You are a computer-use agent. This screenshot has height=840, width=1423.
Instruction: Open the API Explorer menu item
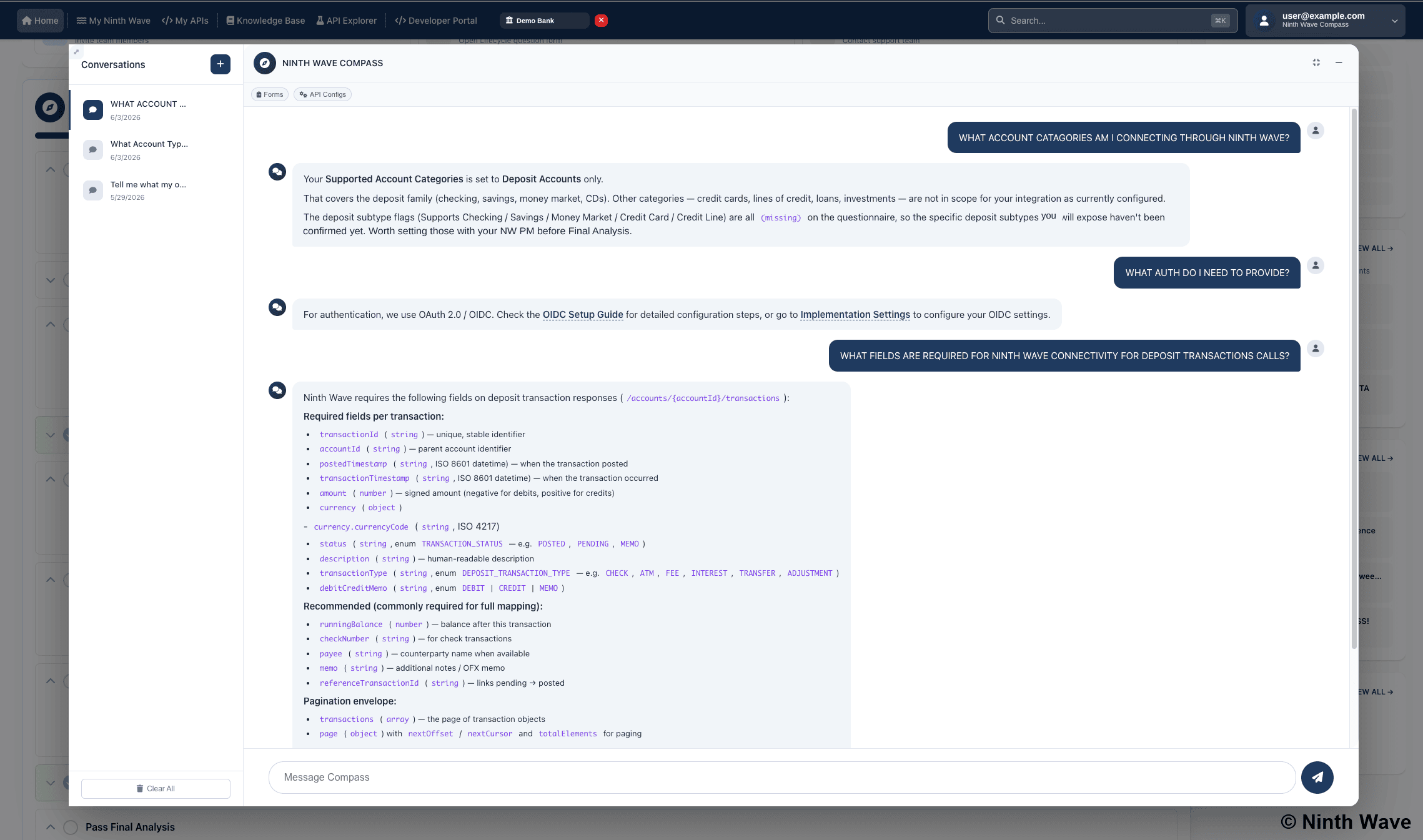(347, 21)
